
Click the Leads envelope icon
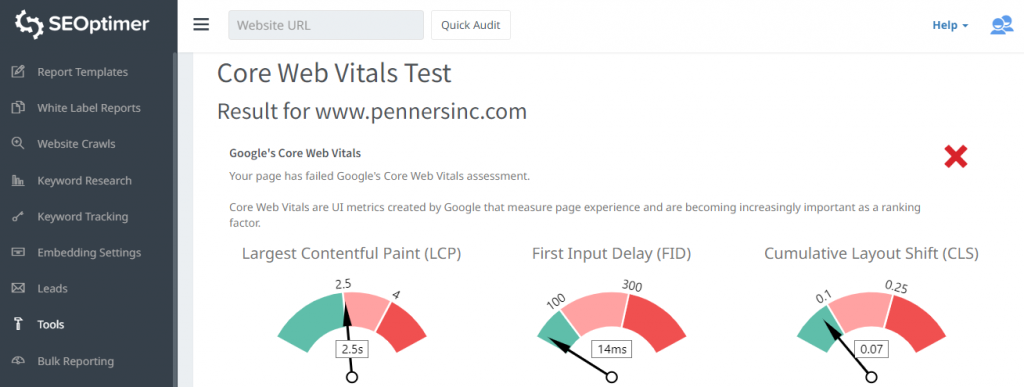pos(18,288)
